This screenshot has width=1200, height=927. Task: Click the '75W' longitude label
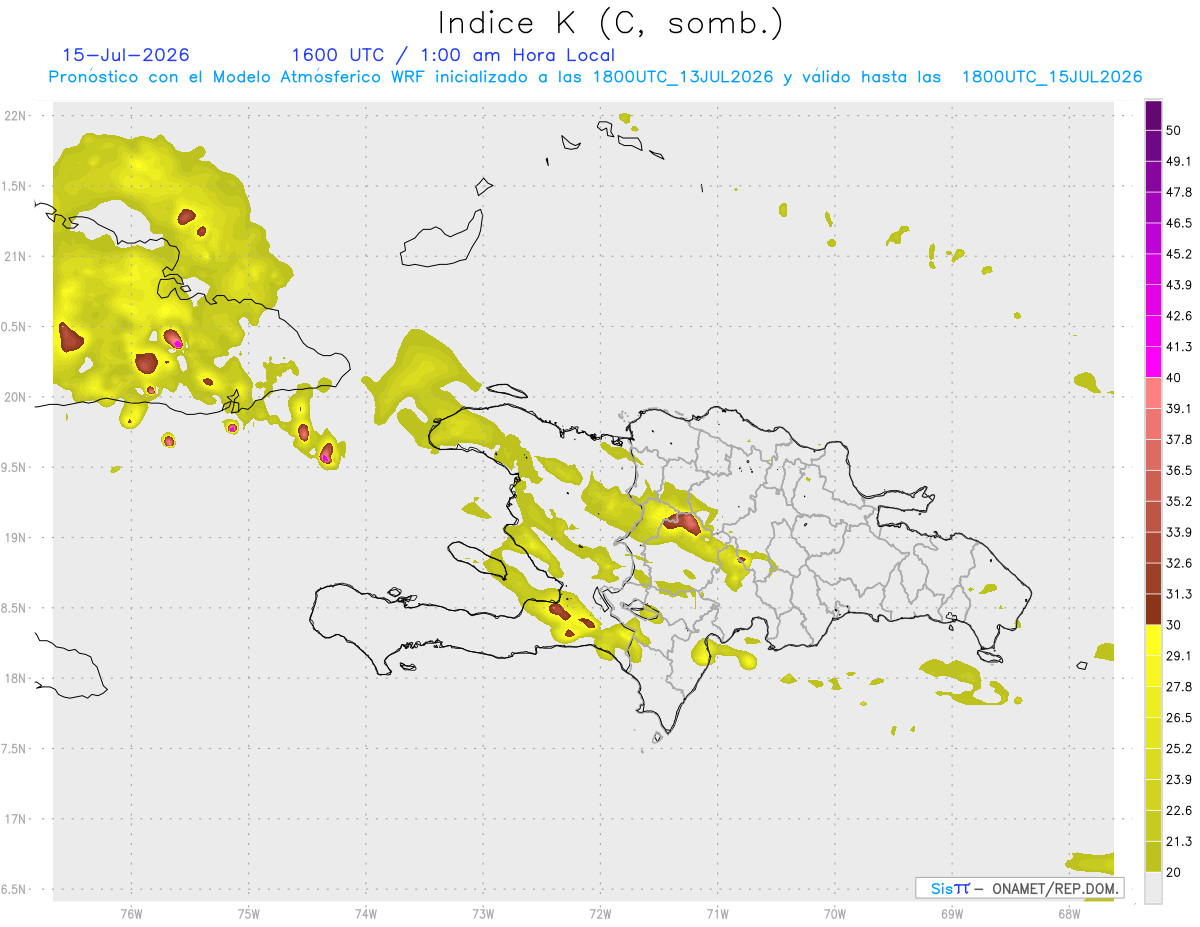click(249, 914)
